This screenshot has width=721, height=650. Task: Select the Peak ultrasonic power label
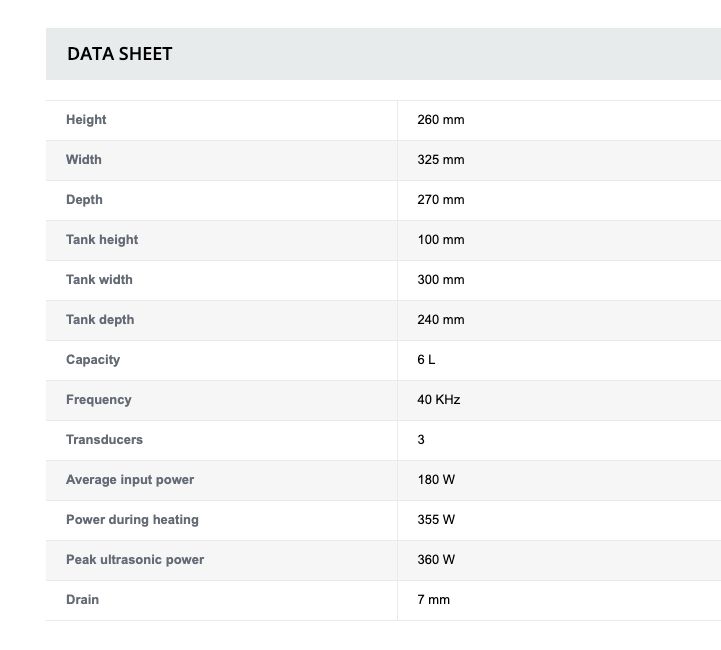[135, 560]
